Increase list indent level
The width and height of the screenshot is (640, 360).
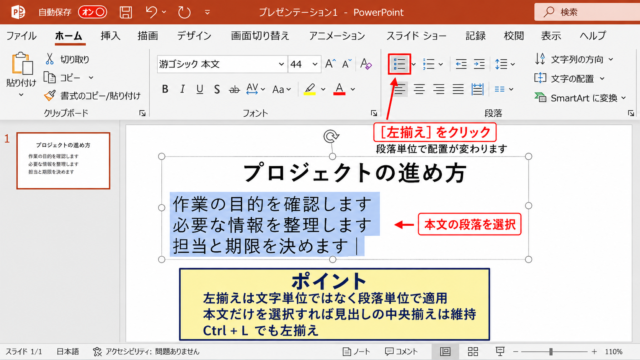479,64
